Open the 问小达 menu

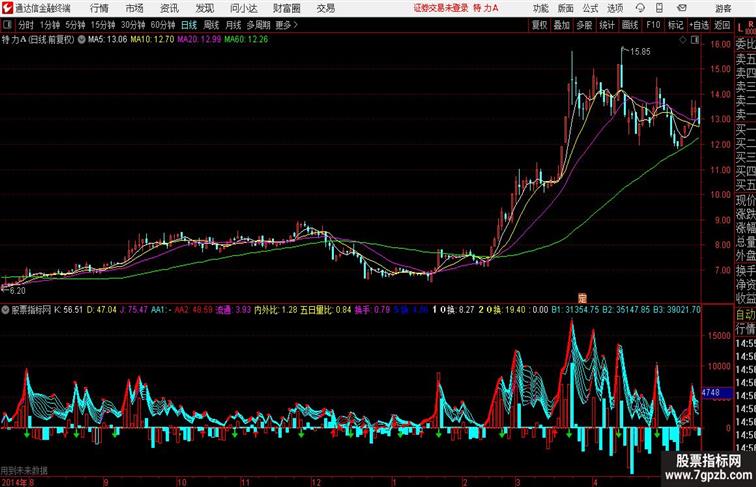click(x=243, y=8)
